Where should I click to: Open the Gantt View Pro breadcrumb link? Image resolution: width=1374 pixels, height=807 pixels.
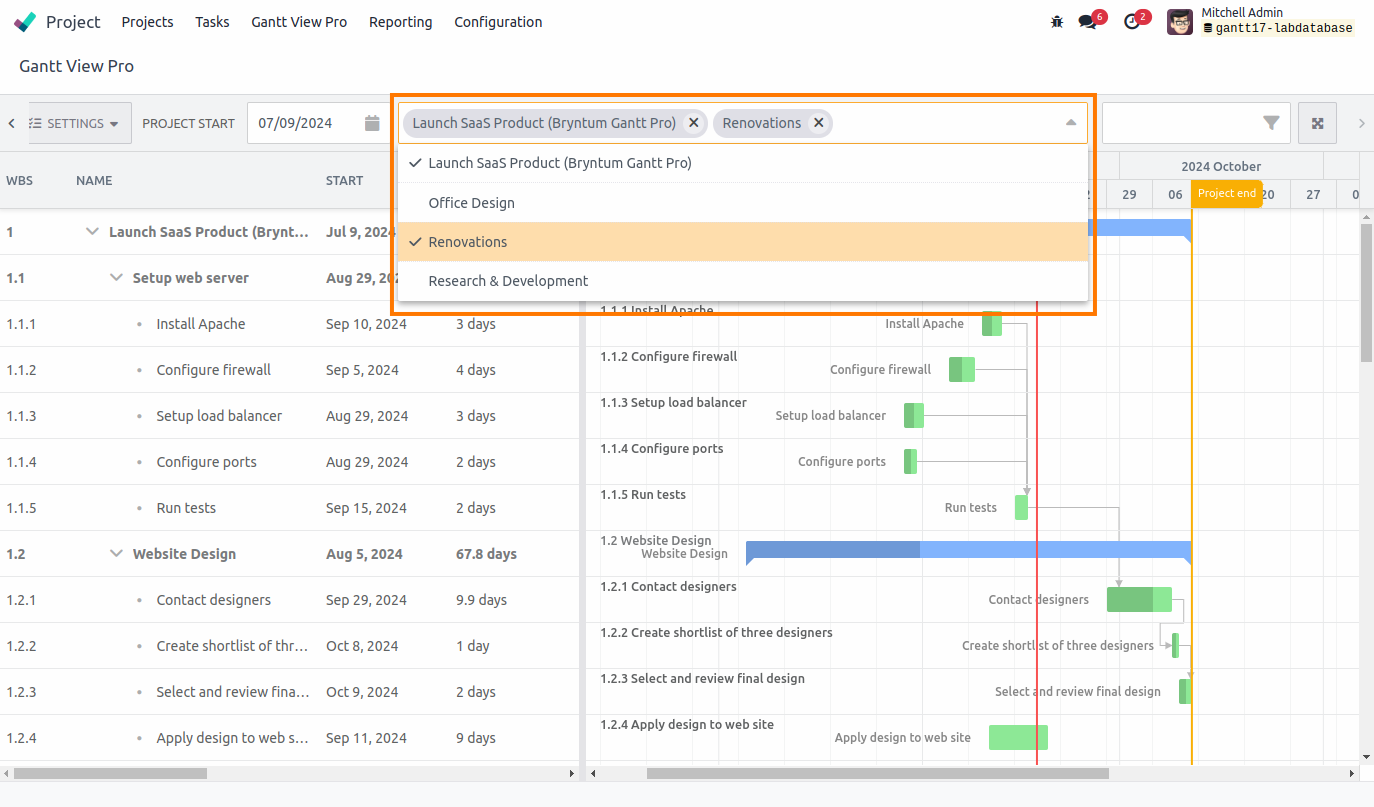click(76, 66)
